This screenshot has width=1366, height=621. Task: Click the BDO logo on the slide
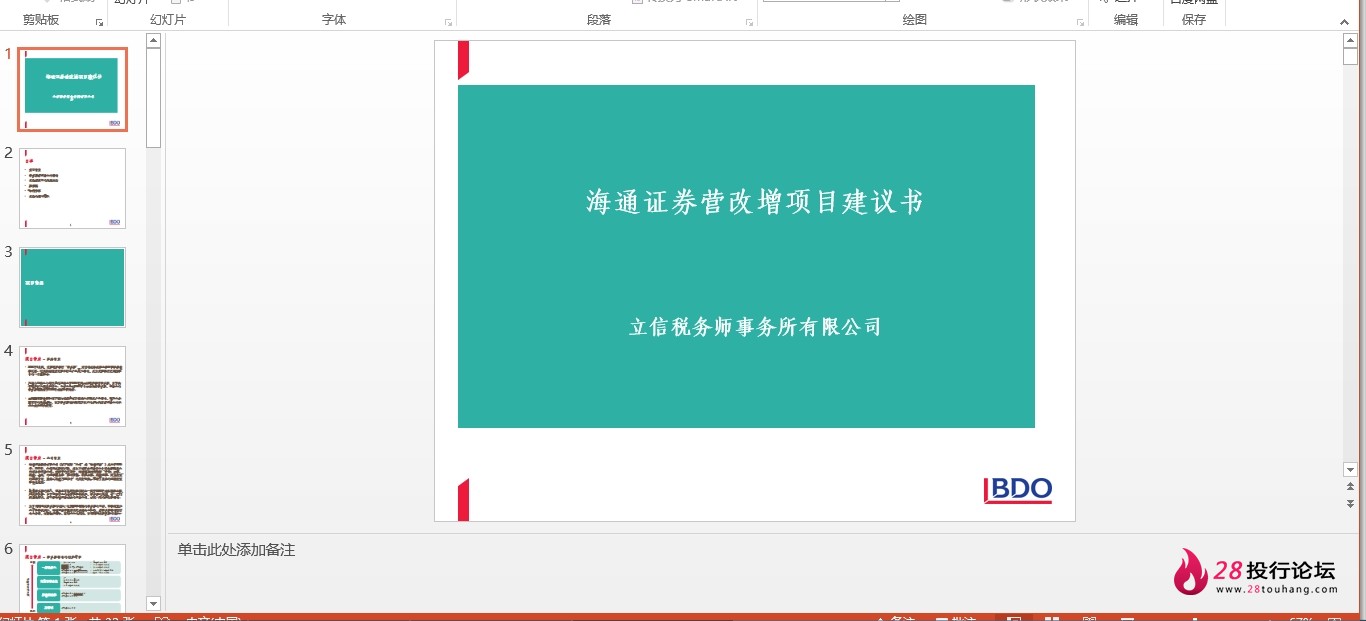(1018, 489)
